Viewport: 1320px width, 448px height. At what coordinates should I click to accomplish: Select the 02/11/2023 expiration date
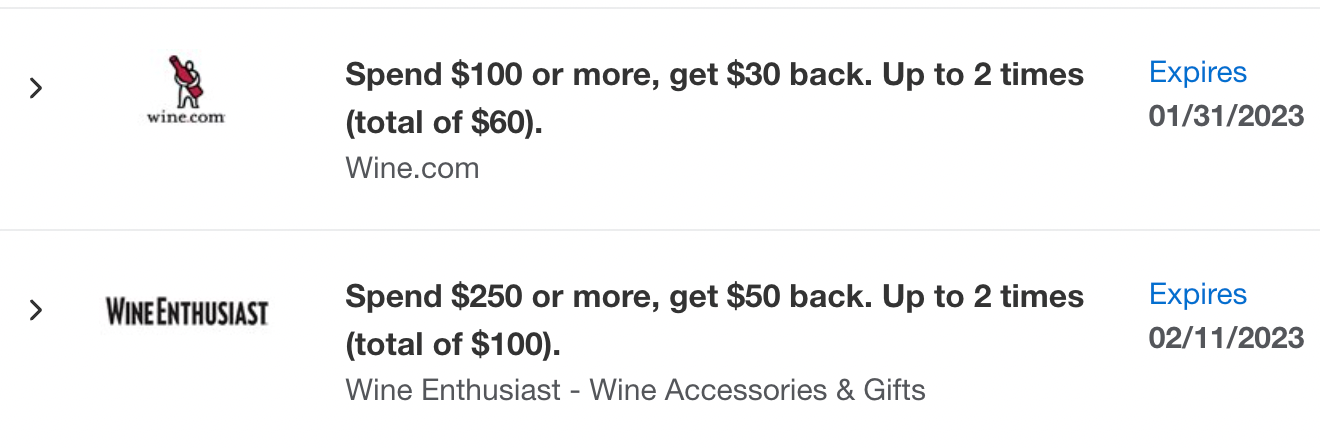click(1226, 338)
